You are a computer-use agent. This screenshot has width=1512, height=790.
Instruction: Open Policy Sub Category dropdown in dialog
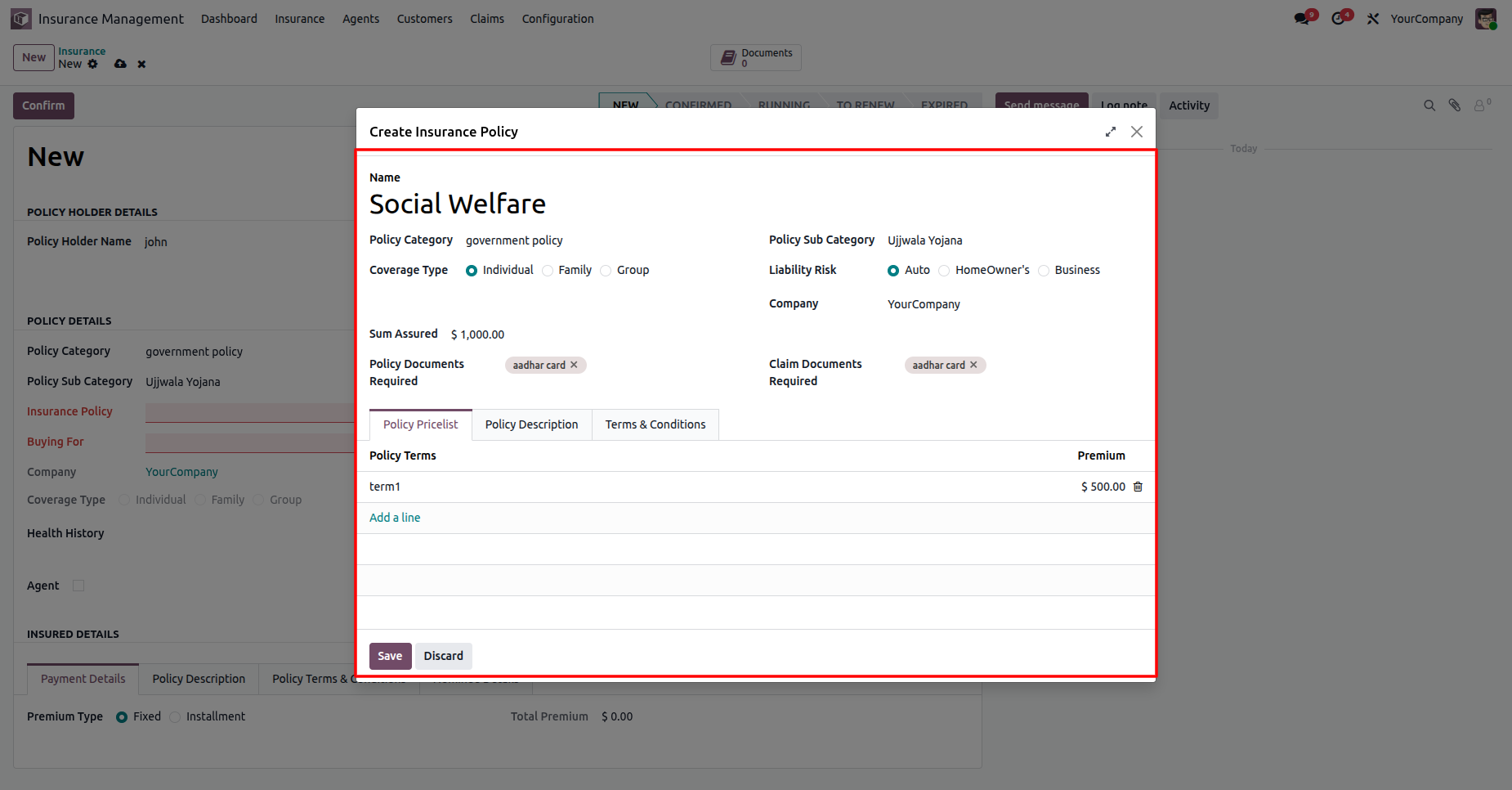click(1014, 240)
